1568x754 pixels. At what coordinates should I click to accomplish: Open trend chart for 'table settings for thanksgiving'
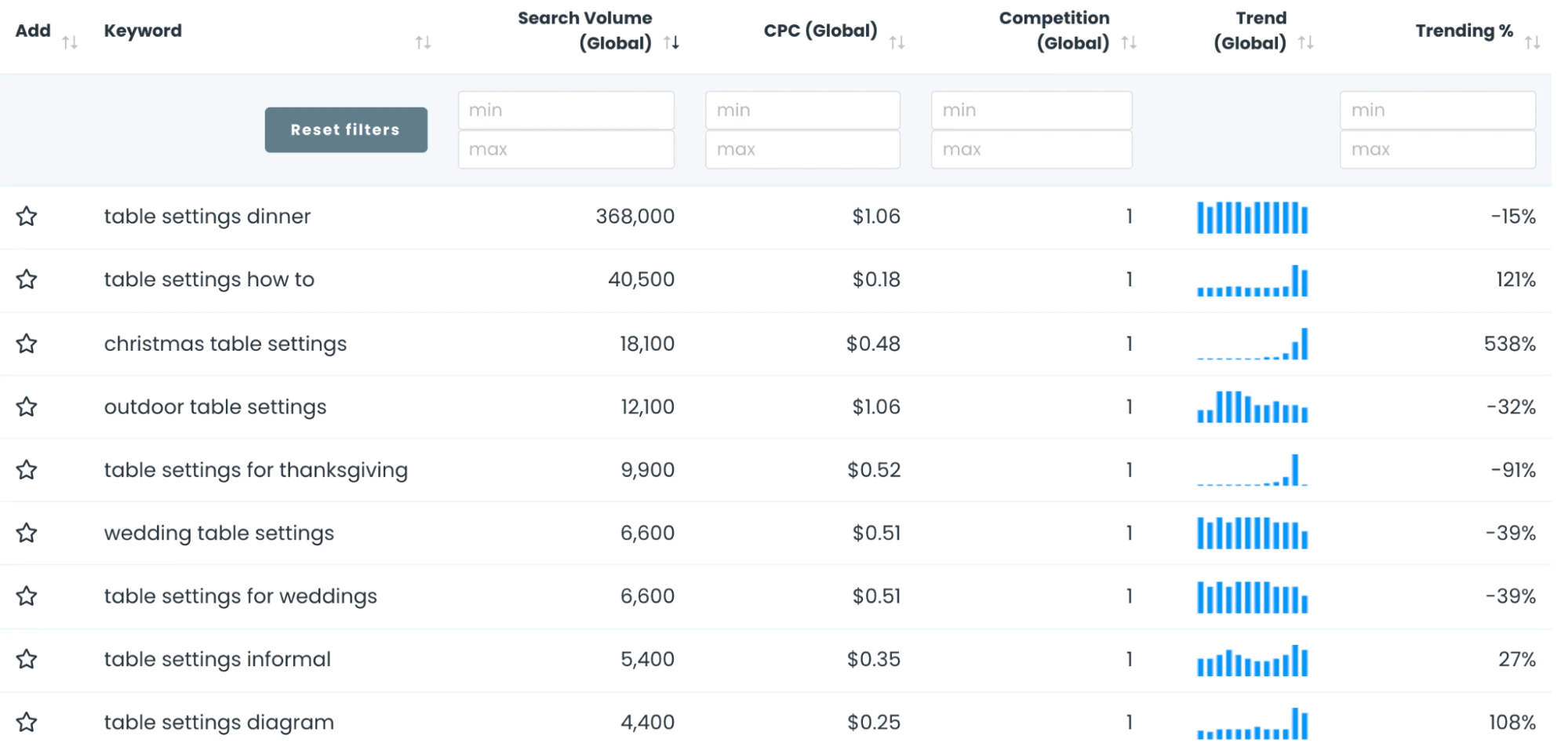(1252, 470)
